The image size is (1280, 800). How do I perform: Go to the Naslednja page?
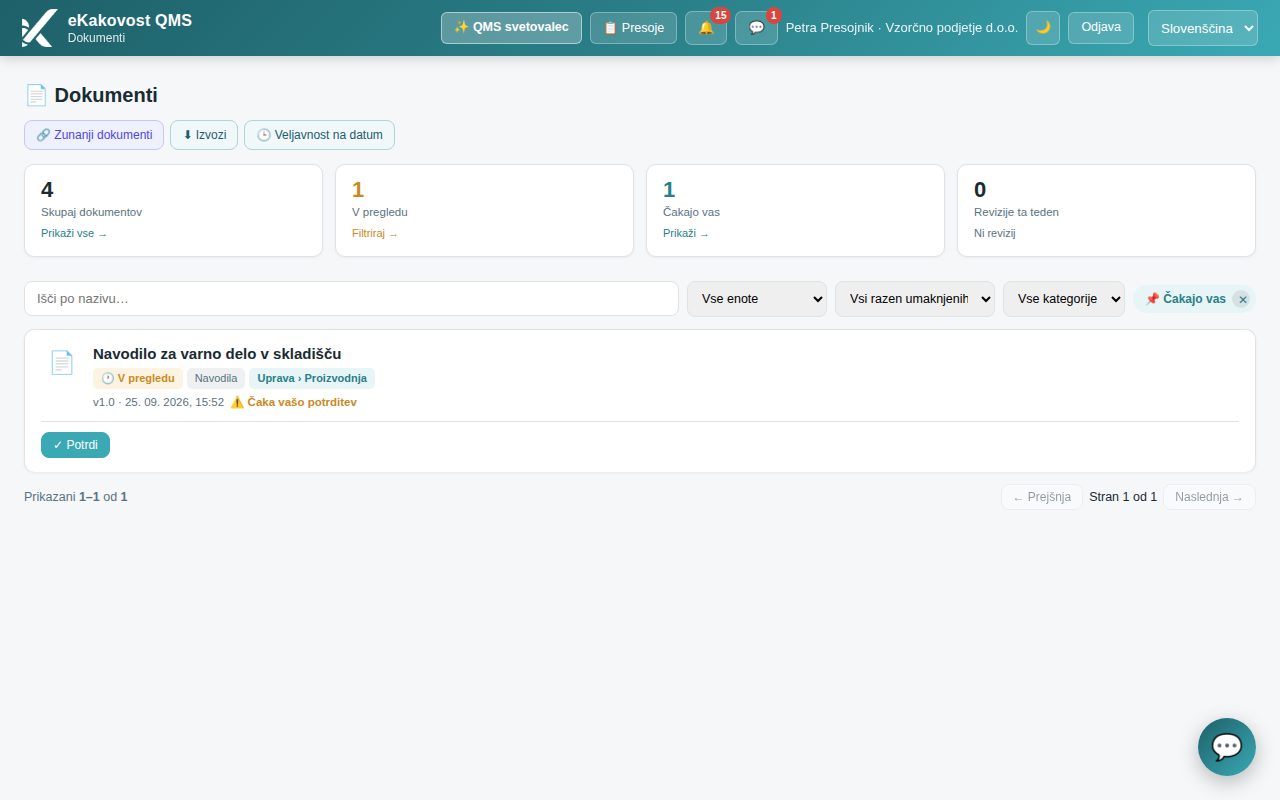pos(1209,497)
